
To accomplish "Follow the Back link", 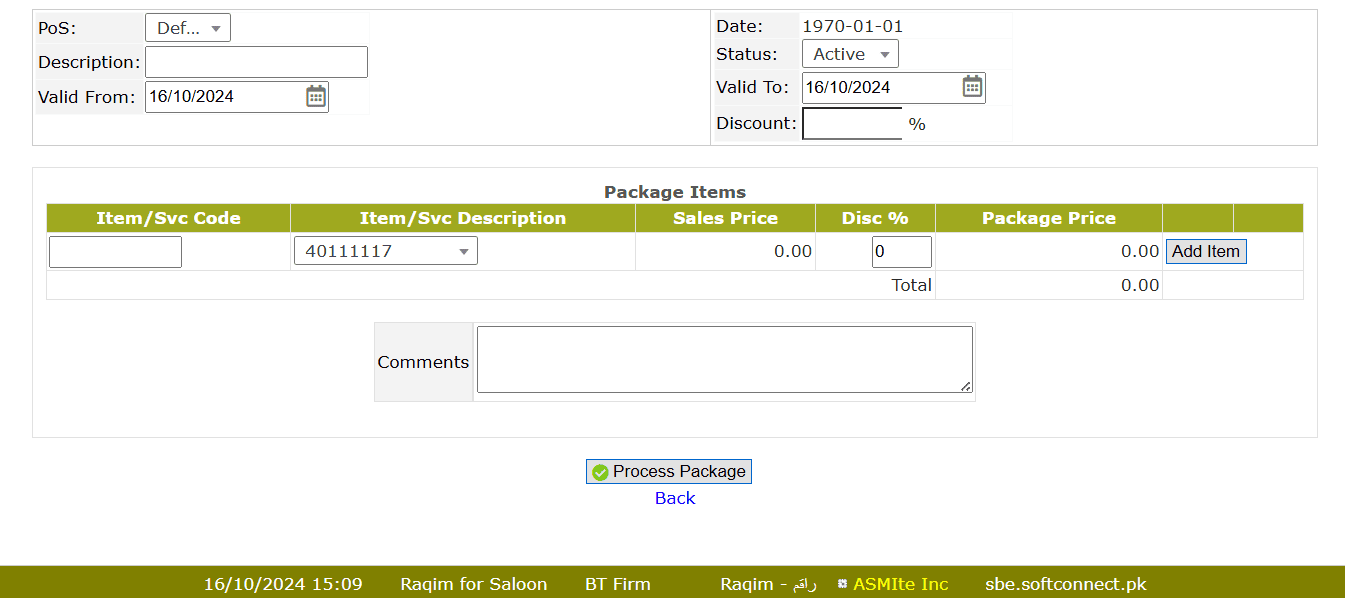I will (x=675, y=498).
